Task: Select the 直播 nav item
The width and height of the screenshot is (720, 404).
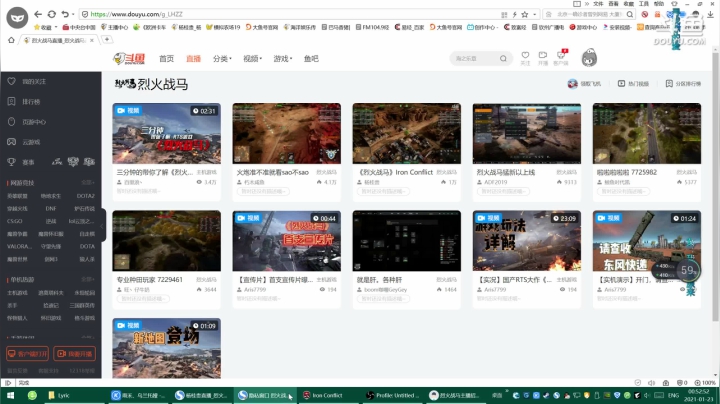Action: (x=193, y=58)
